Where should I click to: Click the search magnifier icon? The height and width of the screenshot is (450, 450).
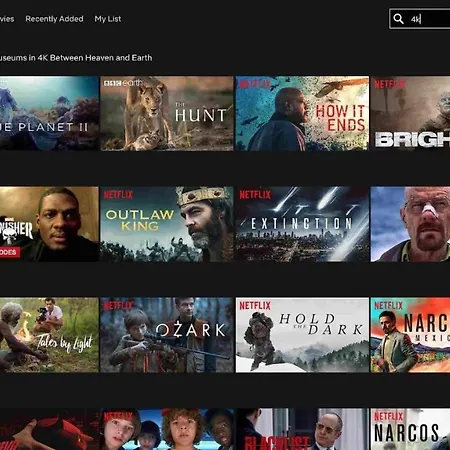398,19
